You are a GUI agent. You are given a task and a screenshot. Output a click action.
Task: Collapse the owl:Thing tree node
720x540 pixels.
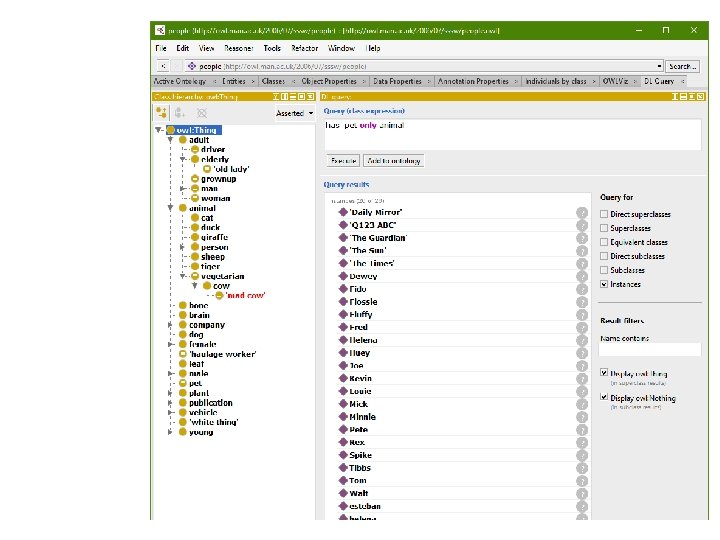(158, 130)
